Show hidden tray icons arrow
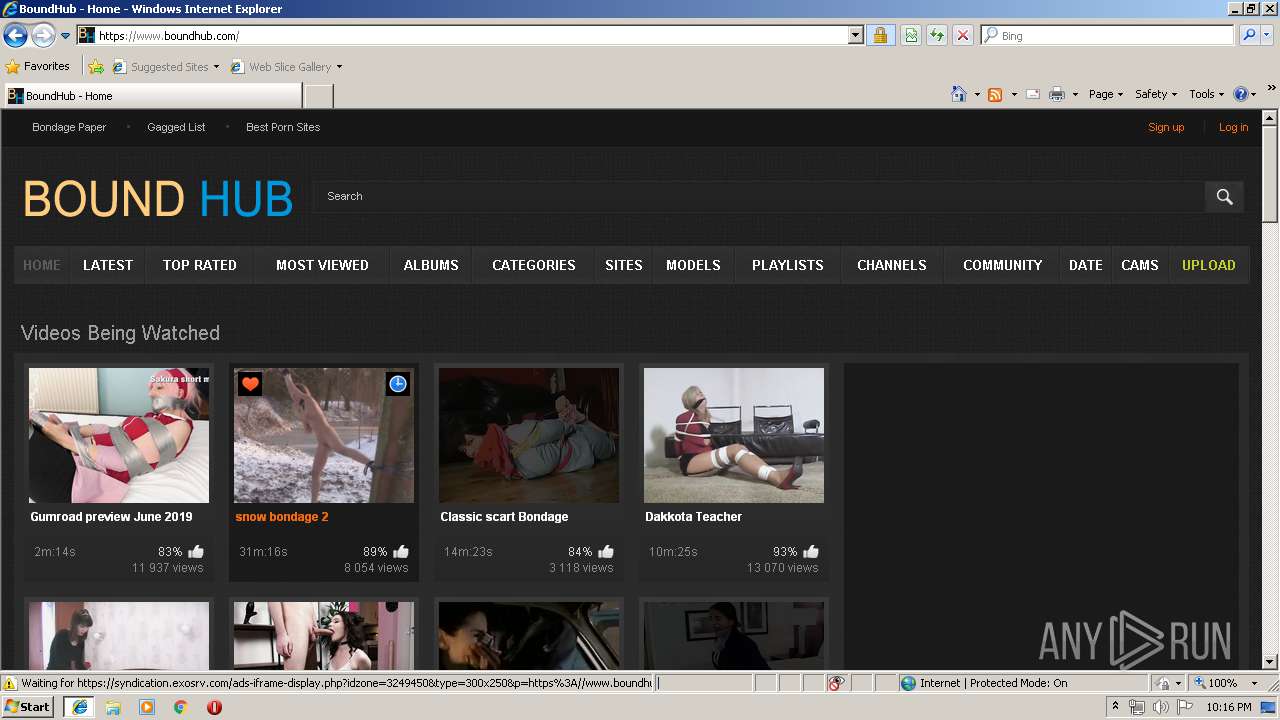 tap(1116, 707)
